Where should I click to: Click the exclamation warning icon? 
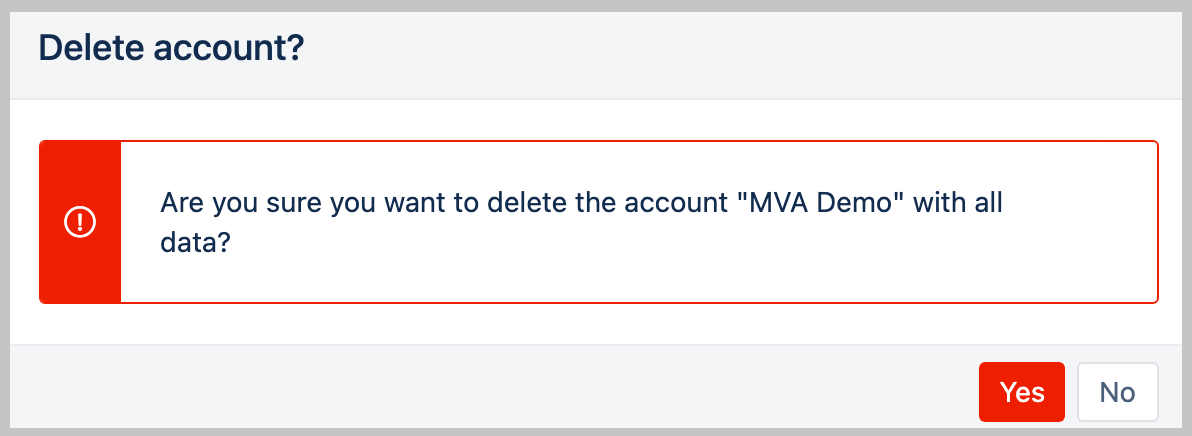(x=79, y=222)
